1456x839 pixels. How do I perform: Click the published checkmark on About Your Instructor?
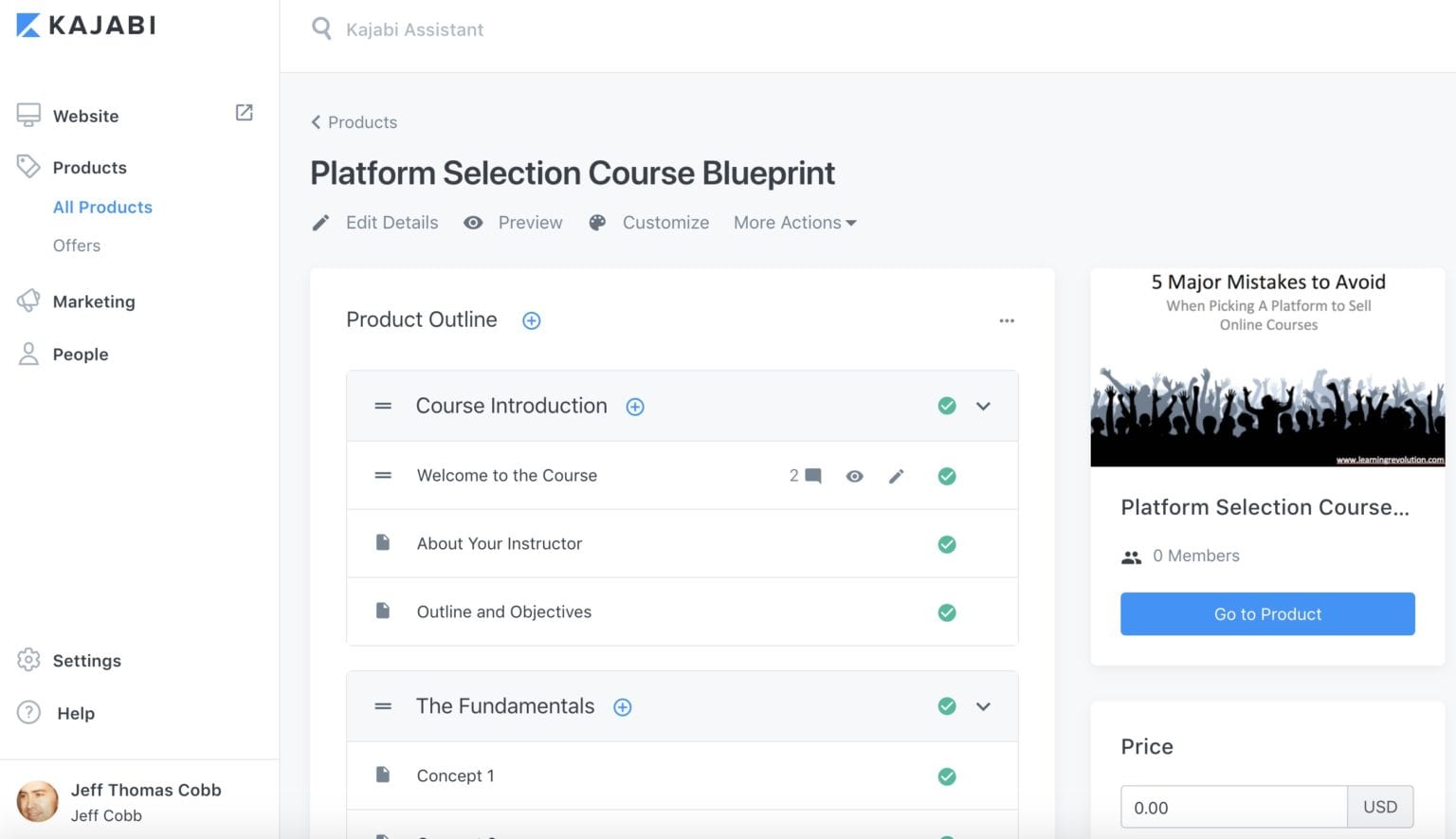click(x=946, y=543)
